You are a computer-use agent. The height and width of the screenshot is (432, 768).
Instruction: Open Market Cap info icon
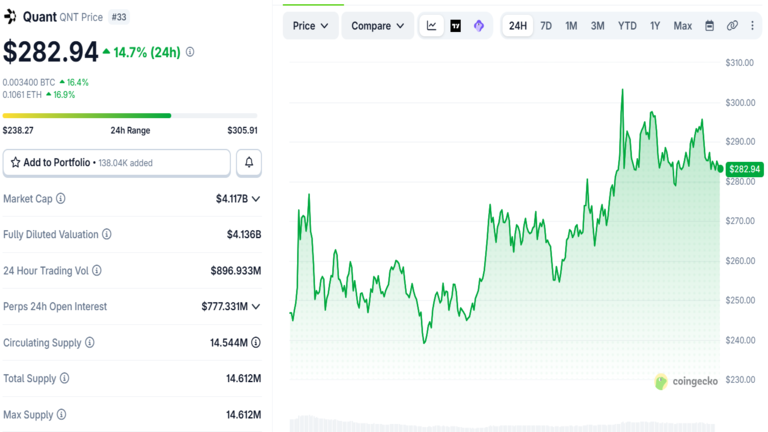tap(61, 198)
